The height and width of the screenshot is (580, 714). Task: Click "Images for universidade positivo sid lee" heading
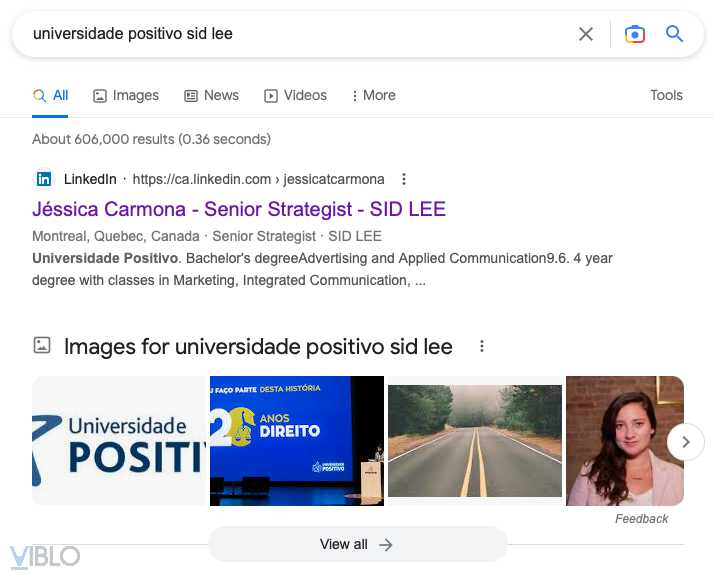point(258,347)
